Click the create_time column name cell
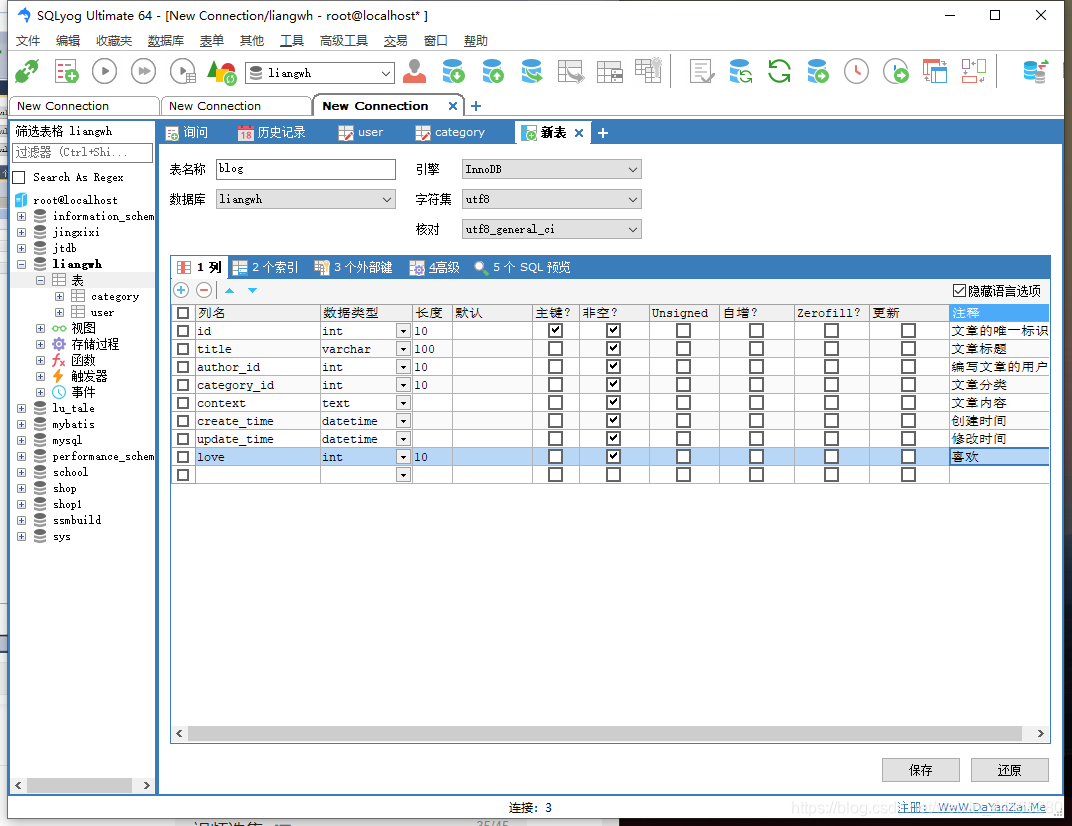Image resolution: width=1072 pixels, height=826 pixels. [258, 421]
